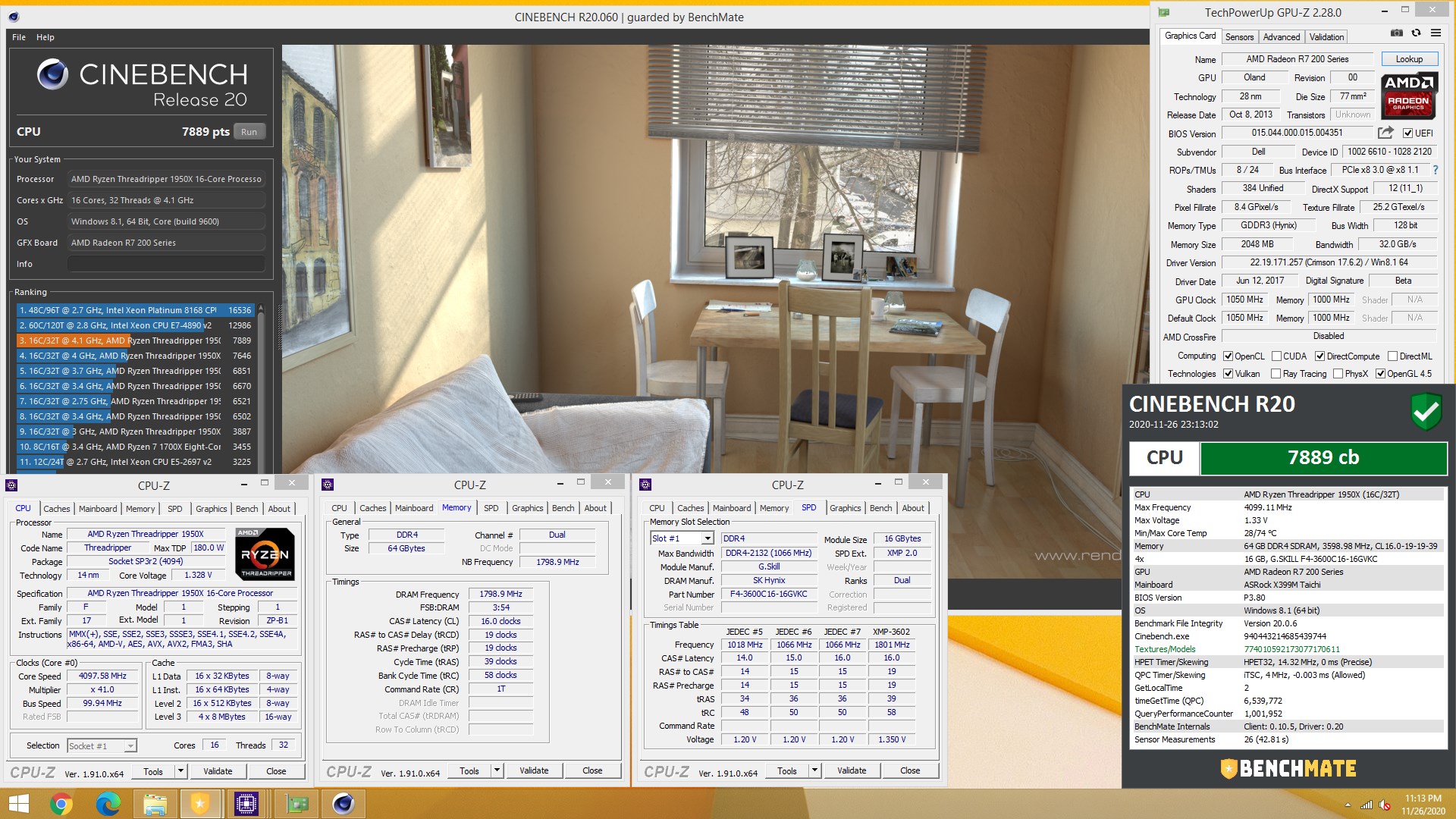Screen dimensions: 1456x819
Task: Click the GPU-Z refresh icon
Action: click(x=1416, y=33)
